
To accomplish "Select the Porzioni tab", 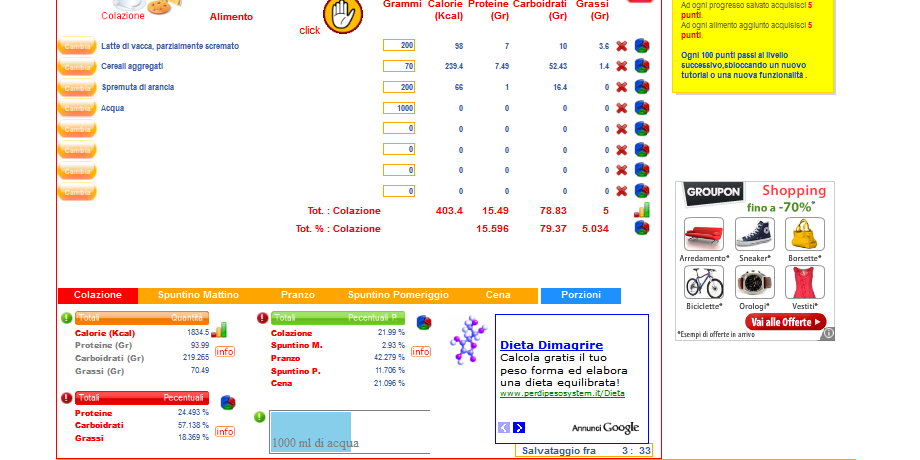I will 581,296.
